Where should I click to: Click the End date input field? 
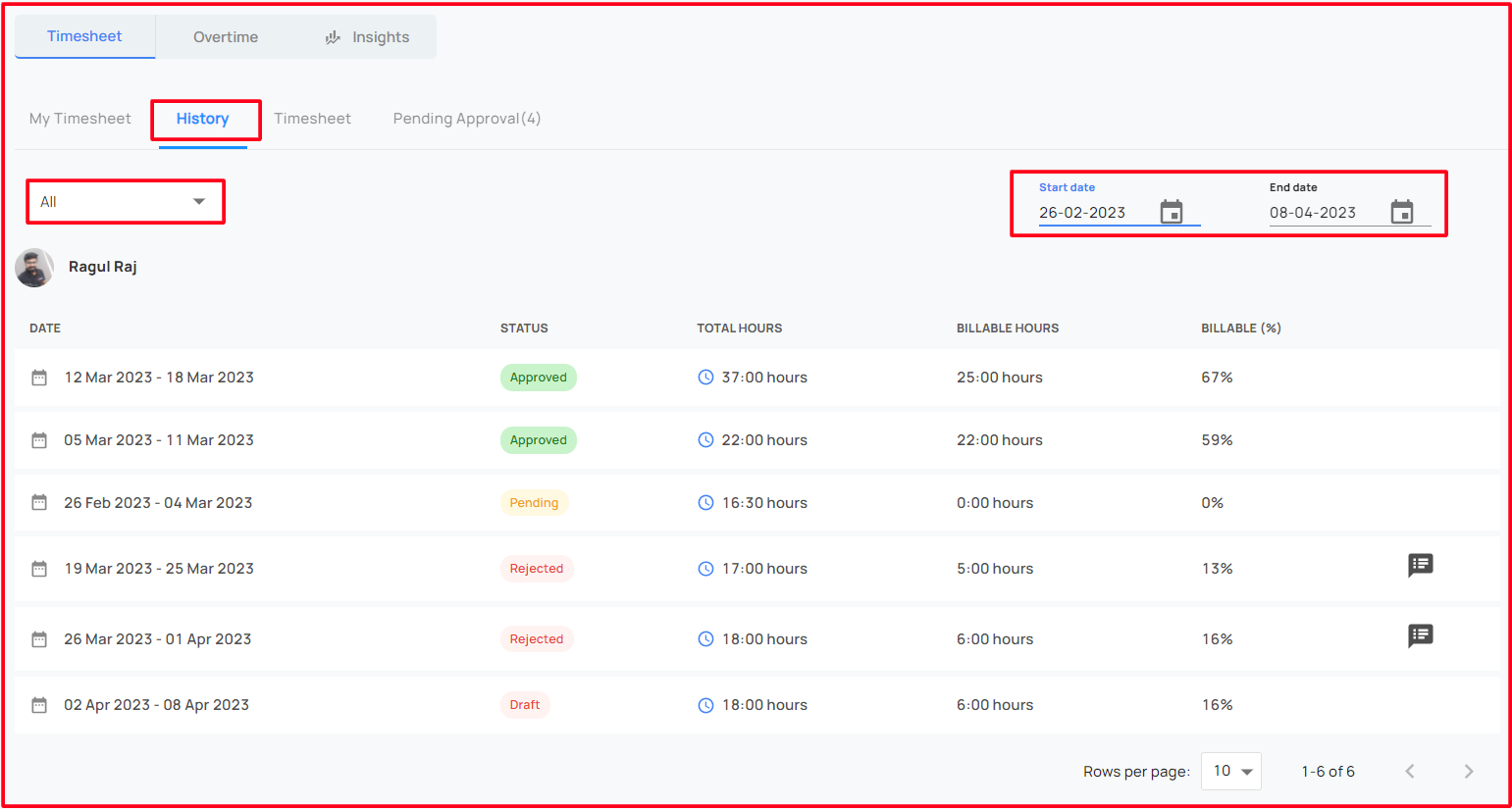click(x=1328, y=213)
